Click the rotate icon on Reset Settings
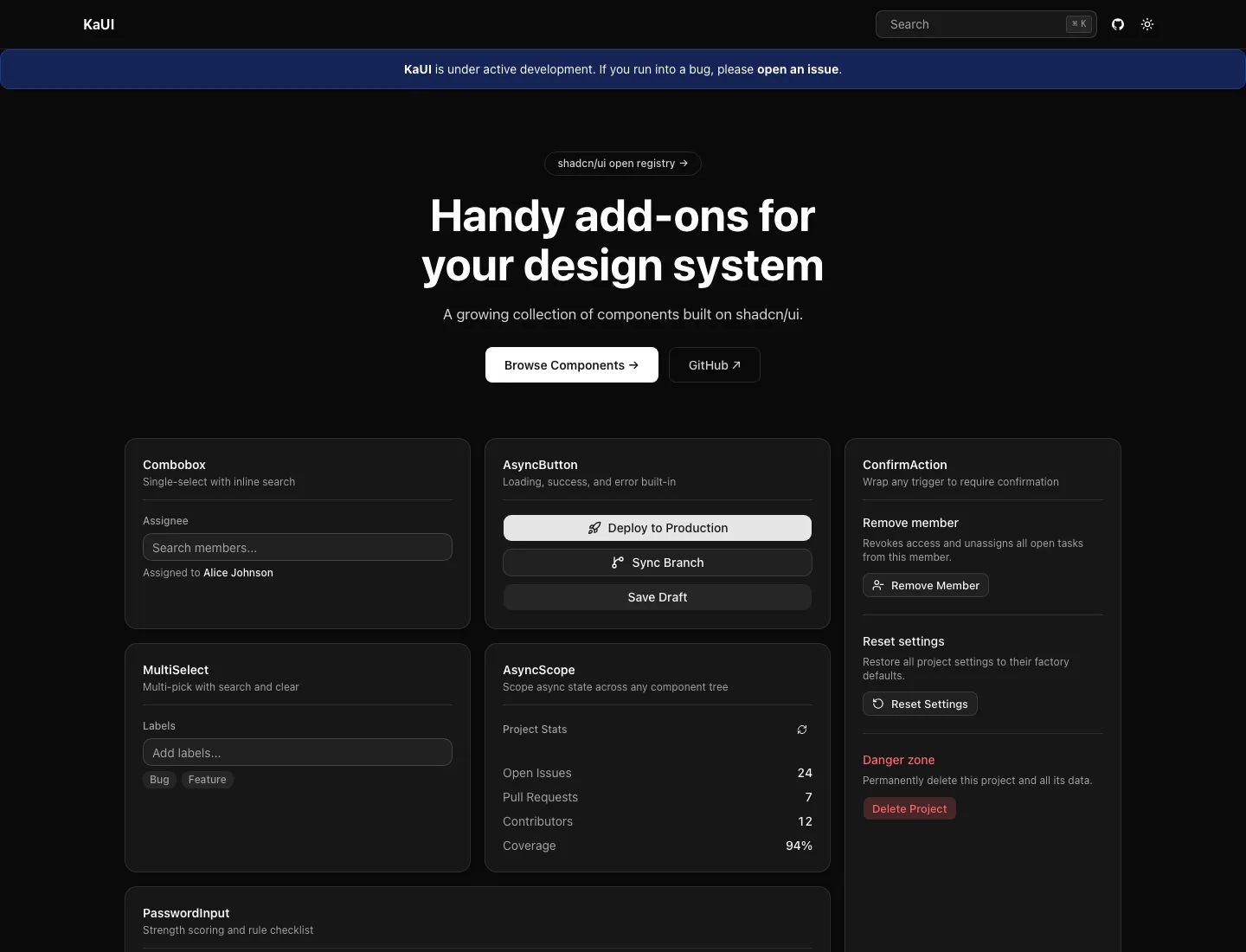This screenshot has width=1246, height=952. (x=878, y=704)
